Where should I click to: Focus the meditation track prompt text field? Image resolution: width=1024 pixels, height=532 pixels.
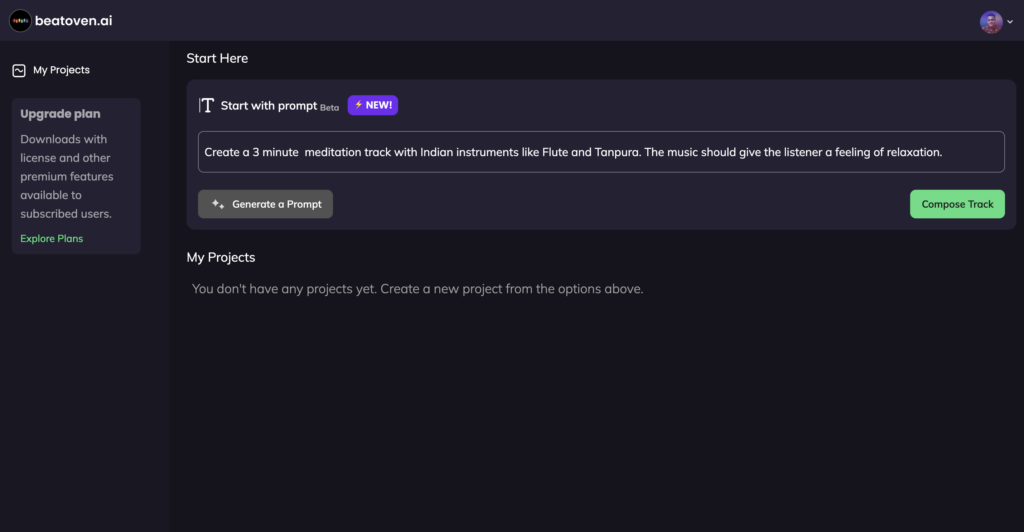pyautogui.click(x=601, y=152)
